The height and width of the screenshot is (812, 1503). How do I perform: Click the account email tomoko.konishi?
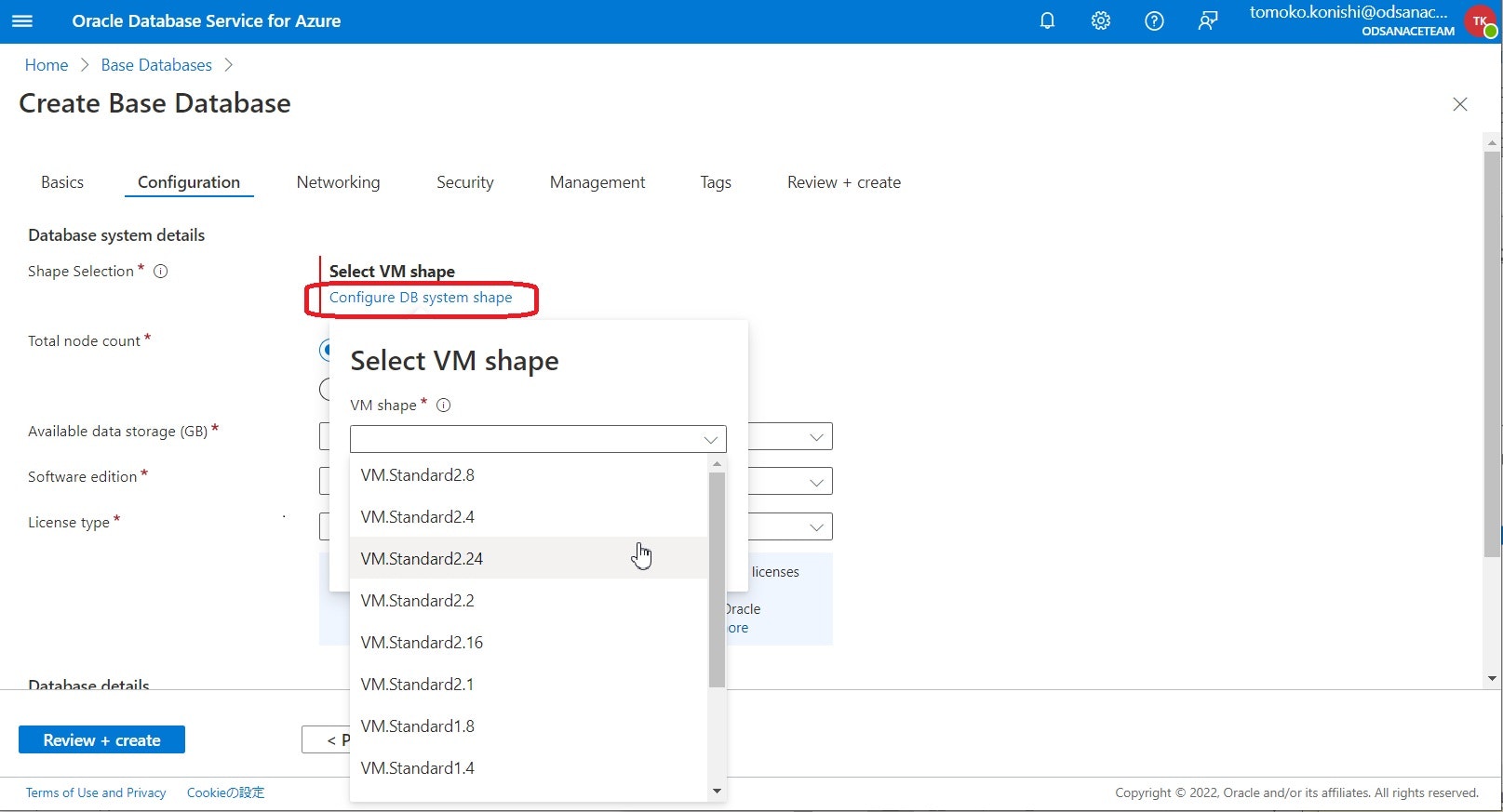click(x=1349, y=12)
